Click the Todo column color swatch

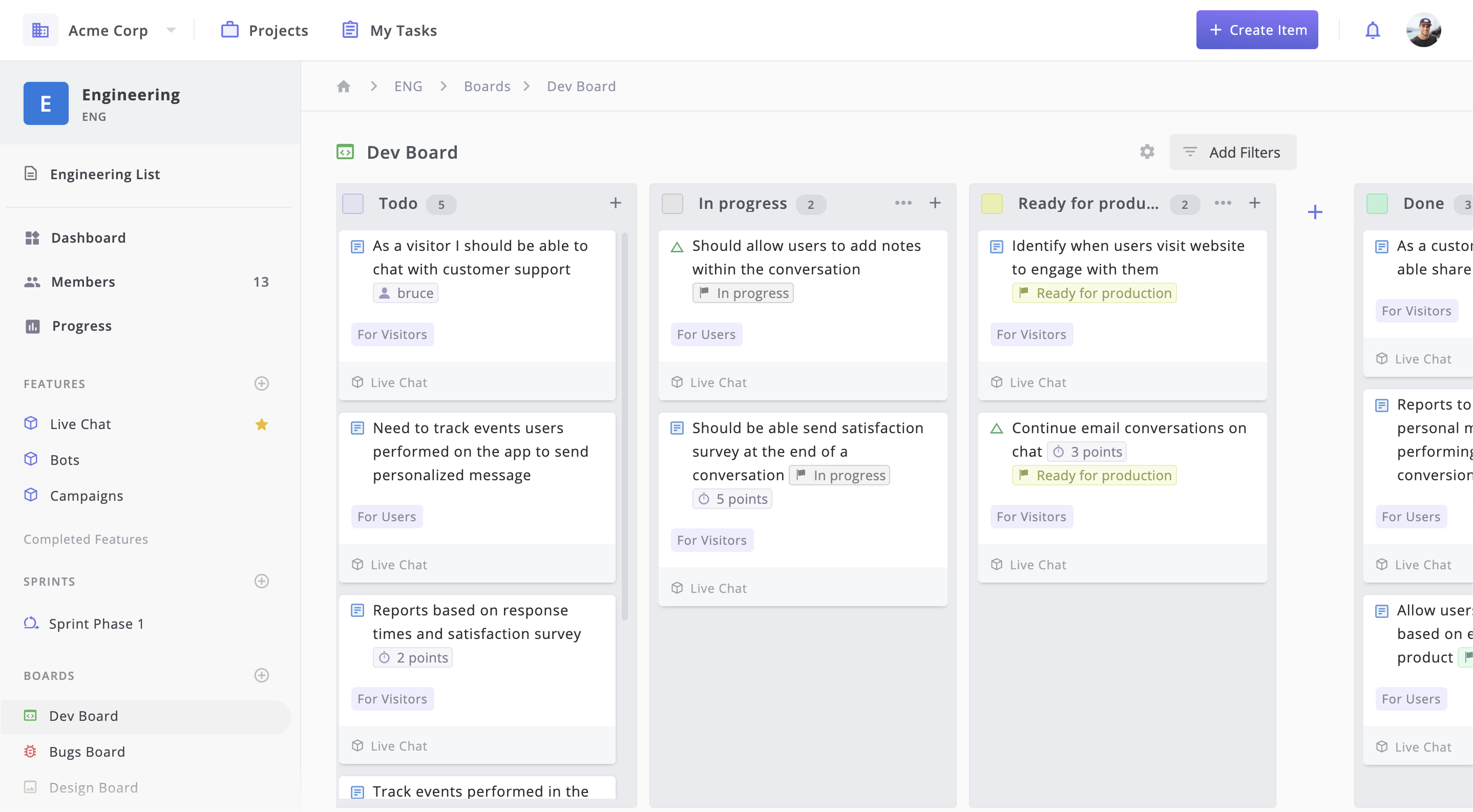353,203
